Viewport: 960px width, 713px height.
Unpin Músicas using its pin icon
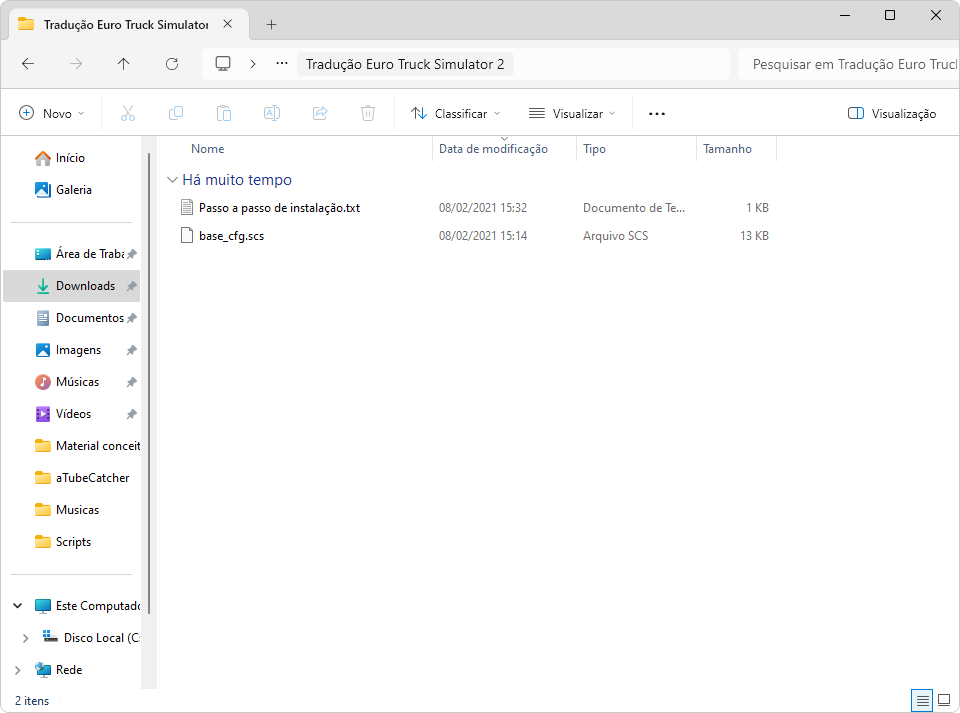(x=132, y=382)
